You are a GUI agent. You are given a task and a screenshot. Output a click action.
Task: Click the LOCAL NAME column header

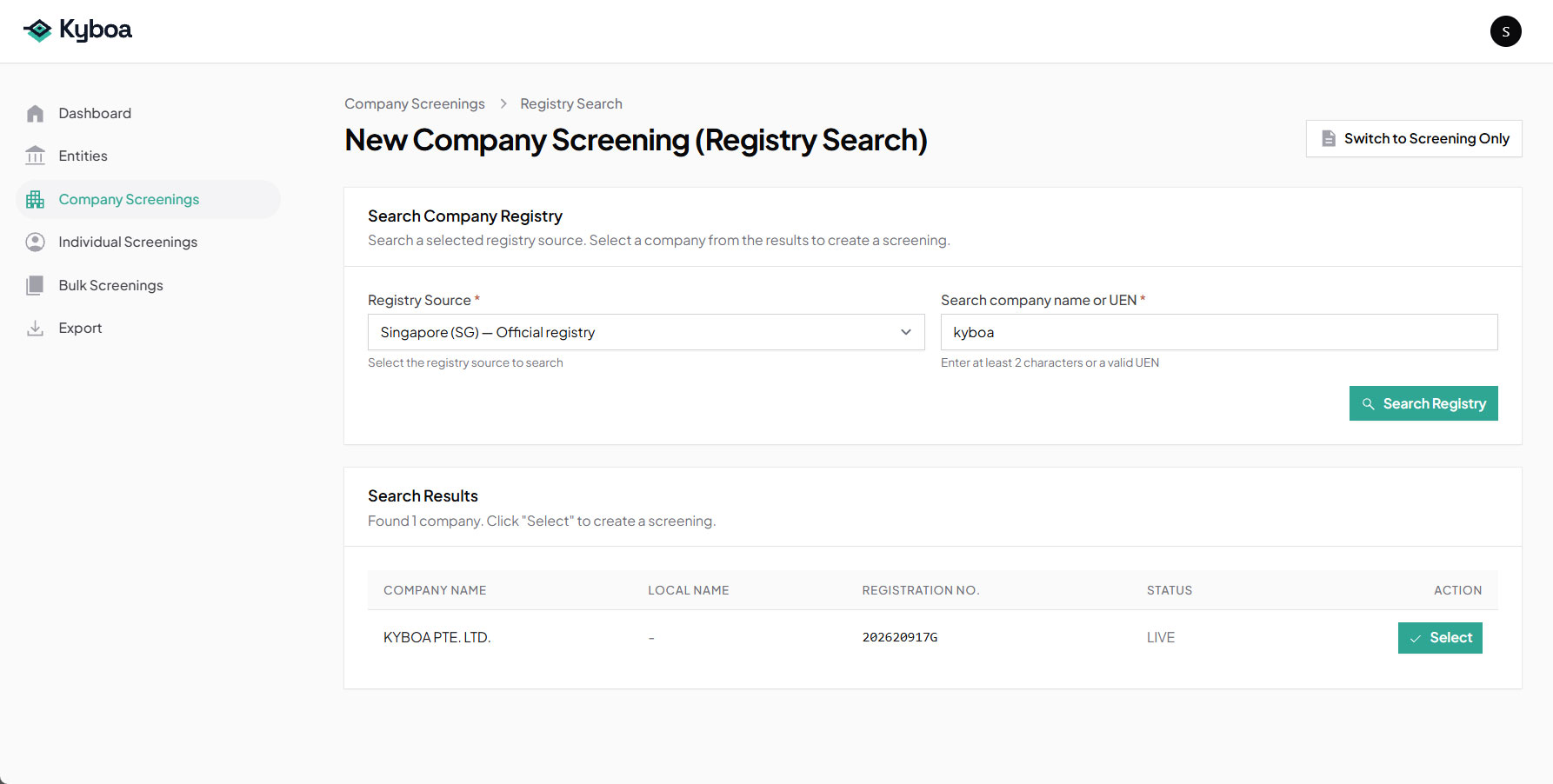pos(689,590)
